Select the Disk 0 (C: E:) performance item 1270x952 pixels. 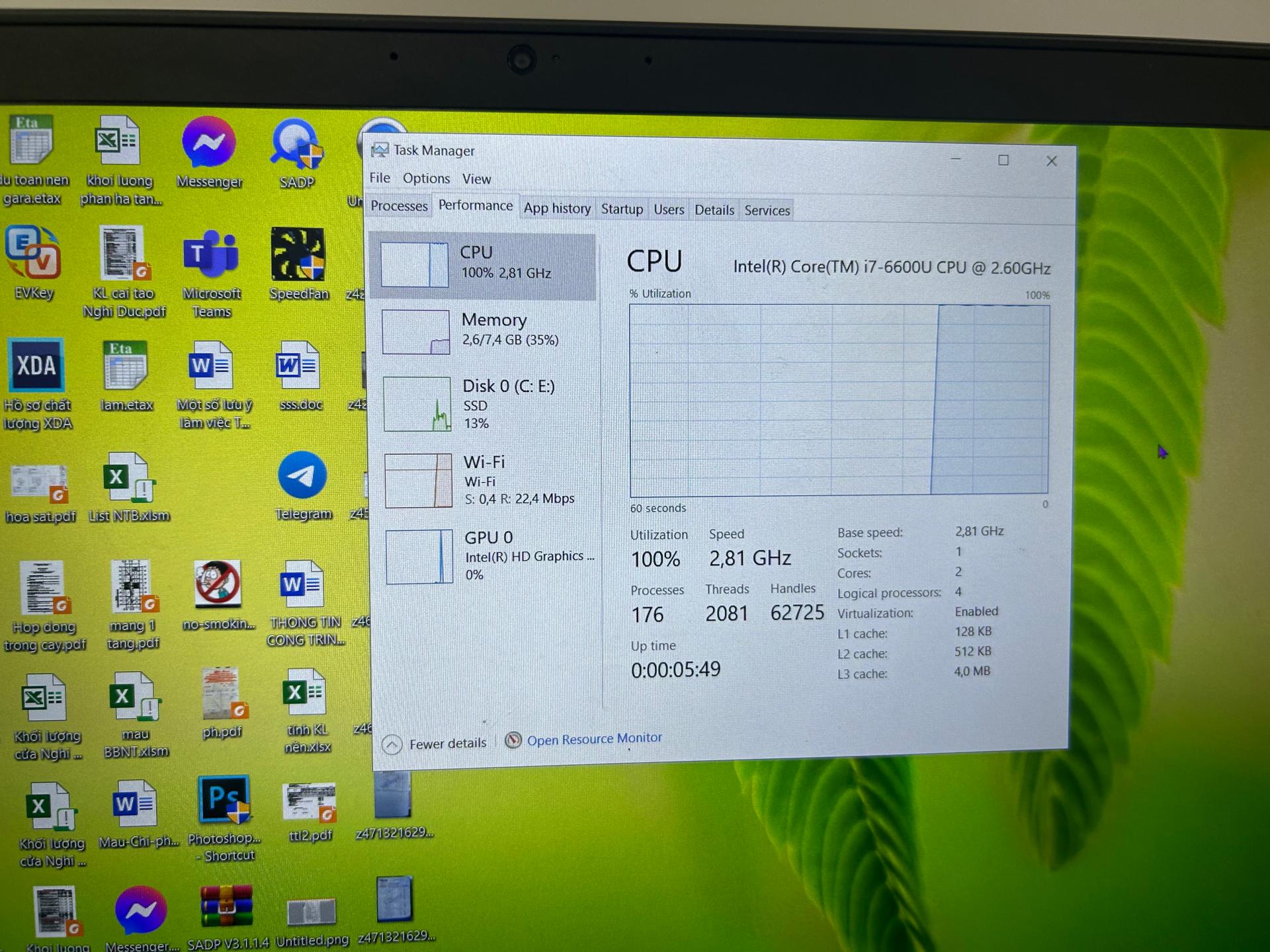click(x=486, y=403)
